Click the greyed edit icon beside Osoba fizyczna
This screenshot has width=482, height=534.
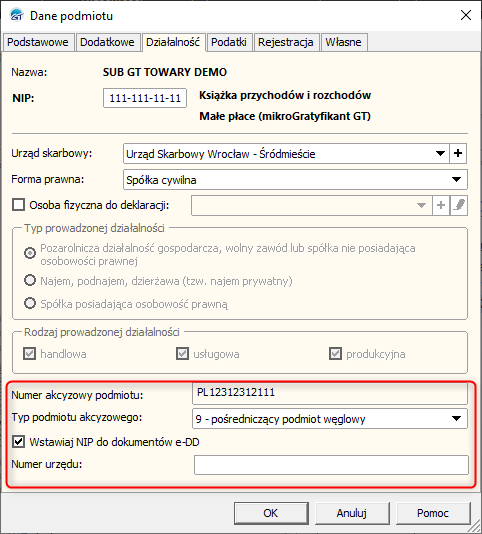459,205
